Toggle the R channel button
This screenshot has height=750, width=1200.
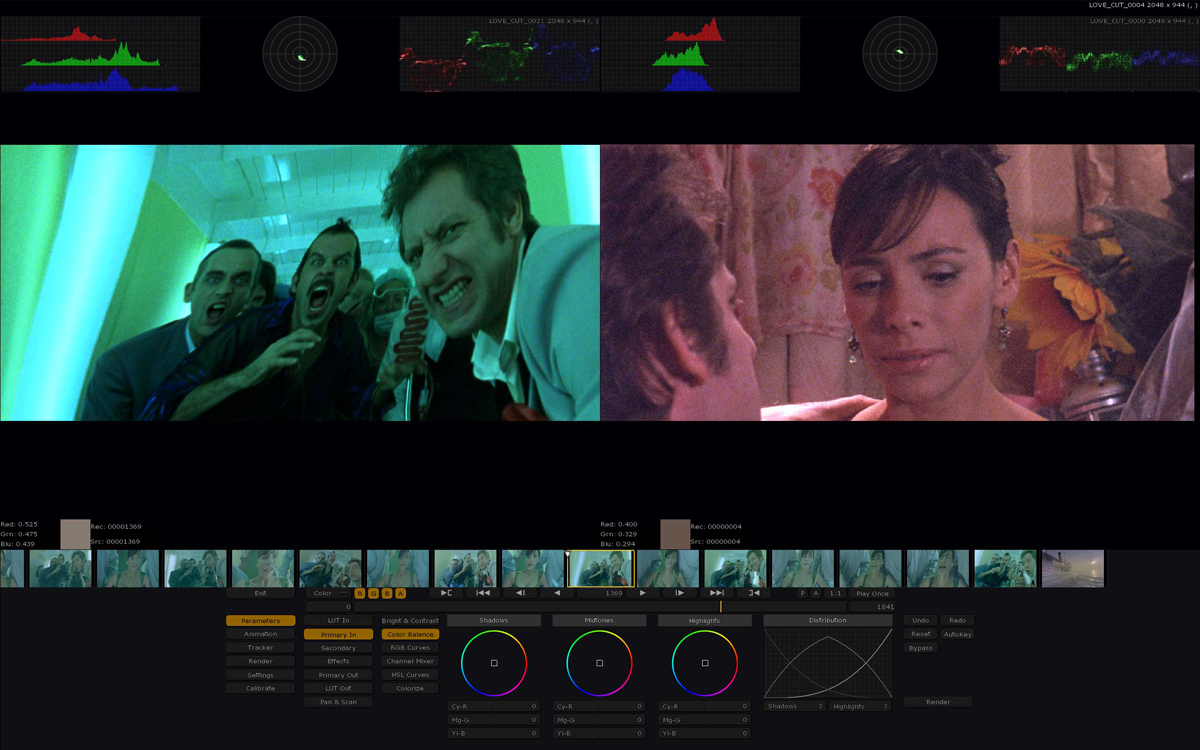(360, 593)
